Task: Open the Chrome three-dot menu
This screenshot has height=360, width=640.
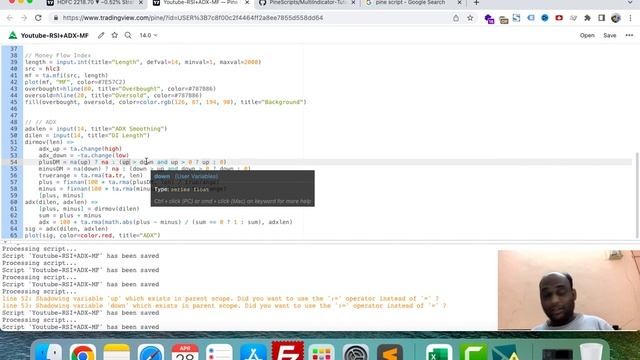Action: click(x=631, y=18)
